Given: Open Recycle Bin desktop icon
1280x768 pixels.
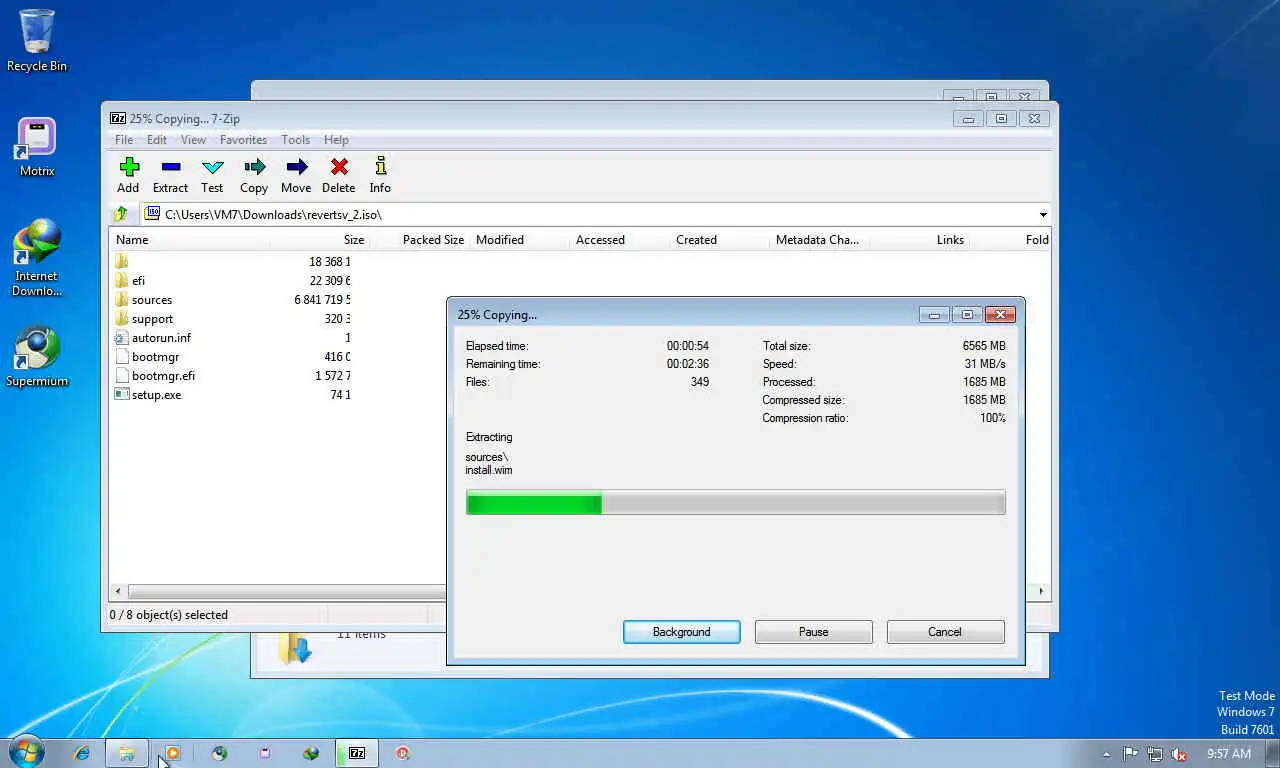Looking at the screenshot, I should click(x=37, y=41).
